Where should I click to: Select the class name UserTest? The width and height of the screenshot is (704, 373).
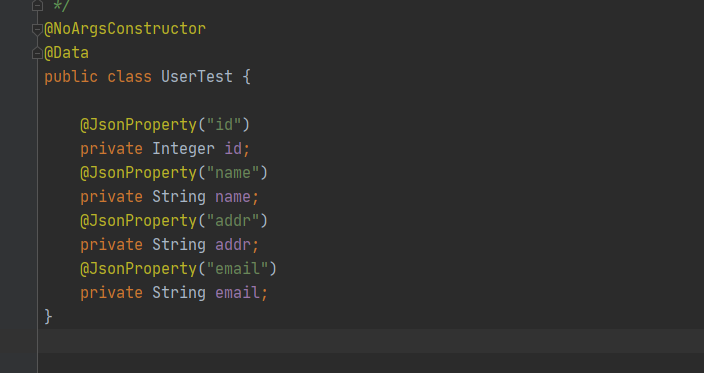click(x=197, y=77)
